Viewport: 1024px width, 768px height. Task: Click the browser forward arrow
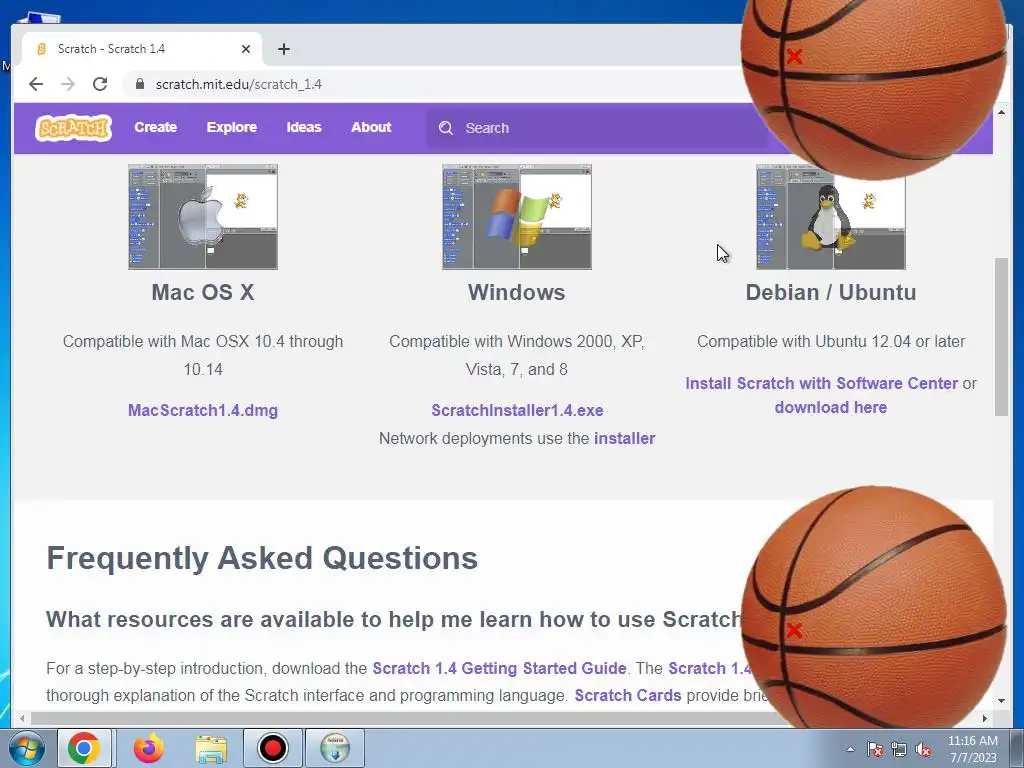[x=67, y=84]
